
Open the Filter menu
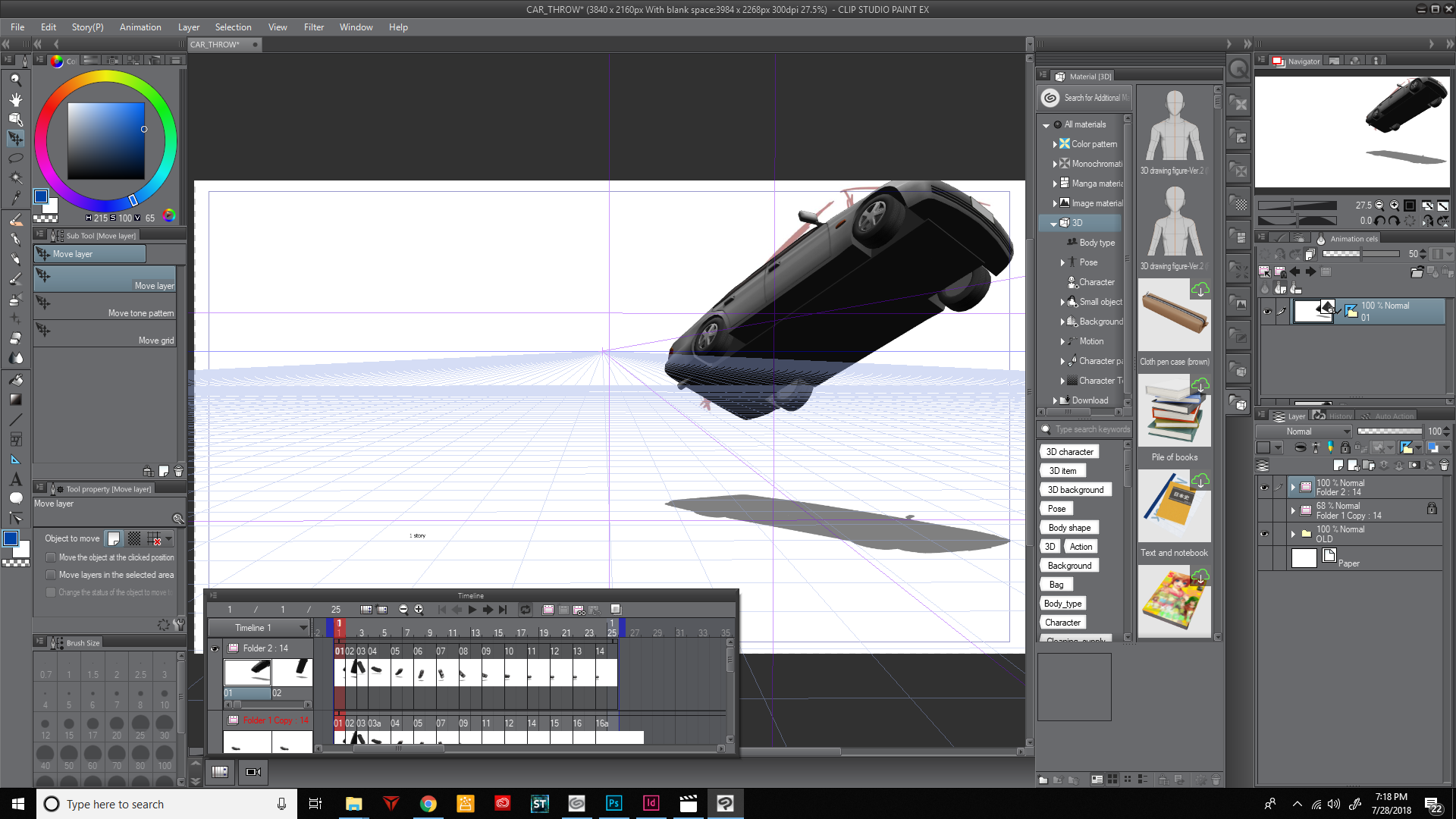pyautogui.click(x=313, y=27)
